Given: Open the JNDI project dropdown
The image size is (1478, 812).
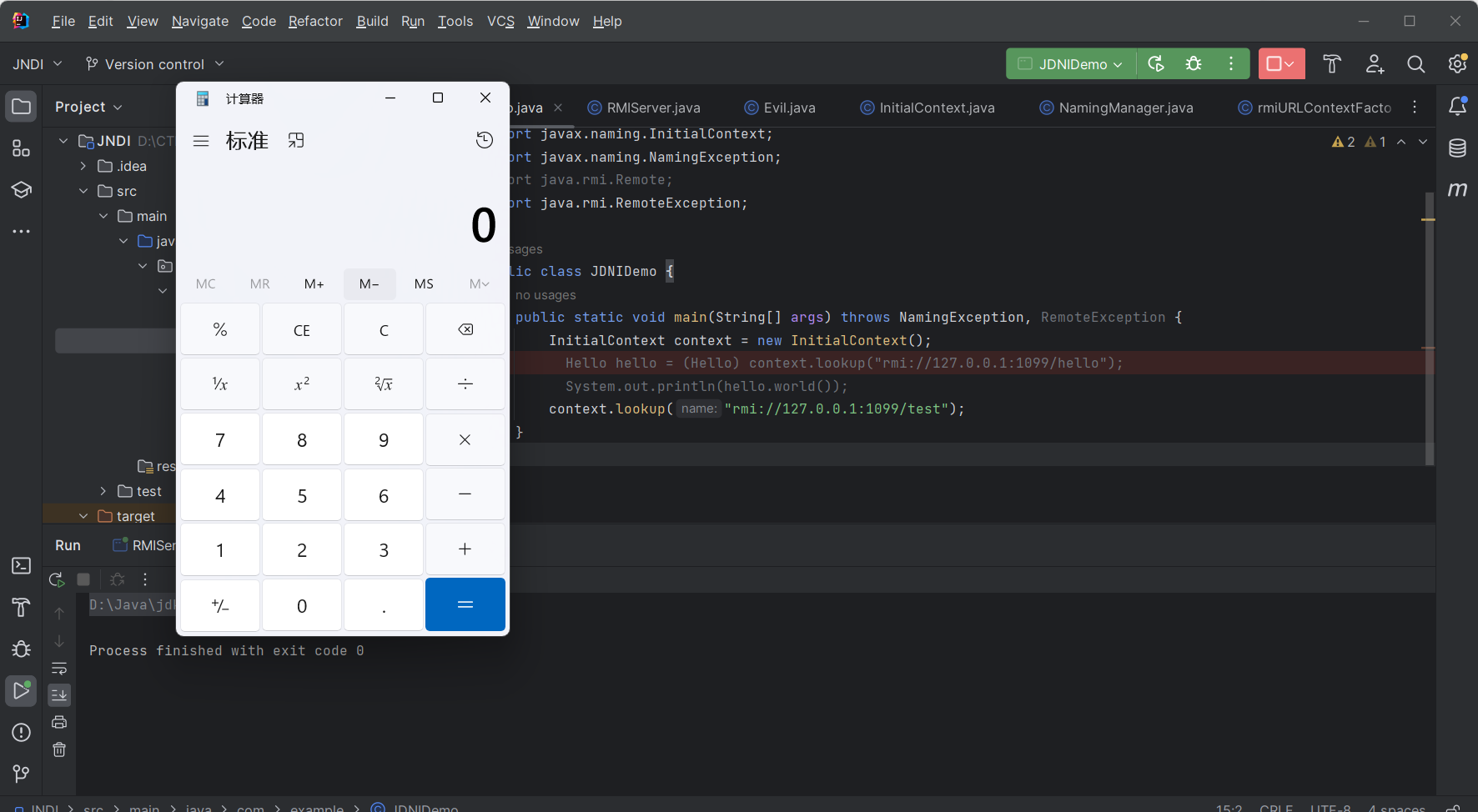Looking at the screenshot, I should click(x=38, y=64).
